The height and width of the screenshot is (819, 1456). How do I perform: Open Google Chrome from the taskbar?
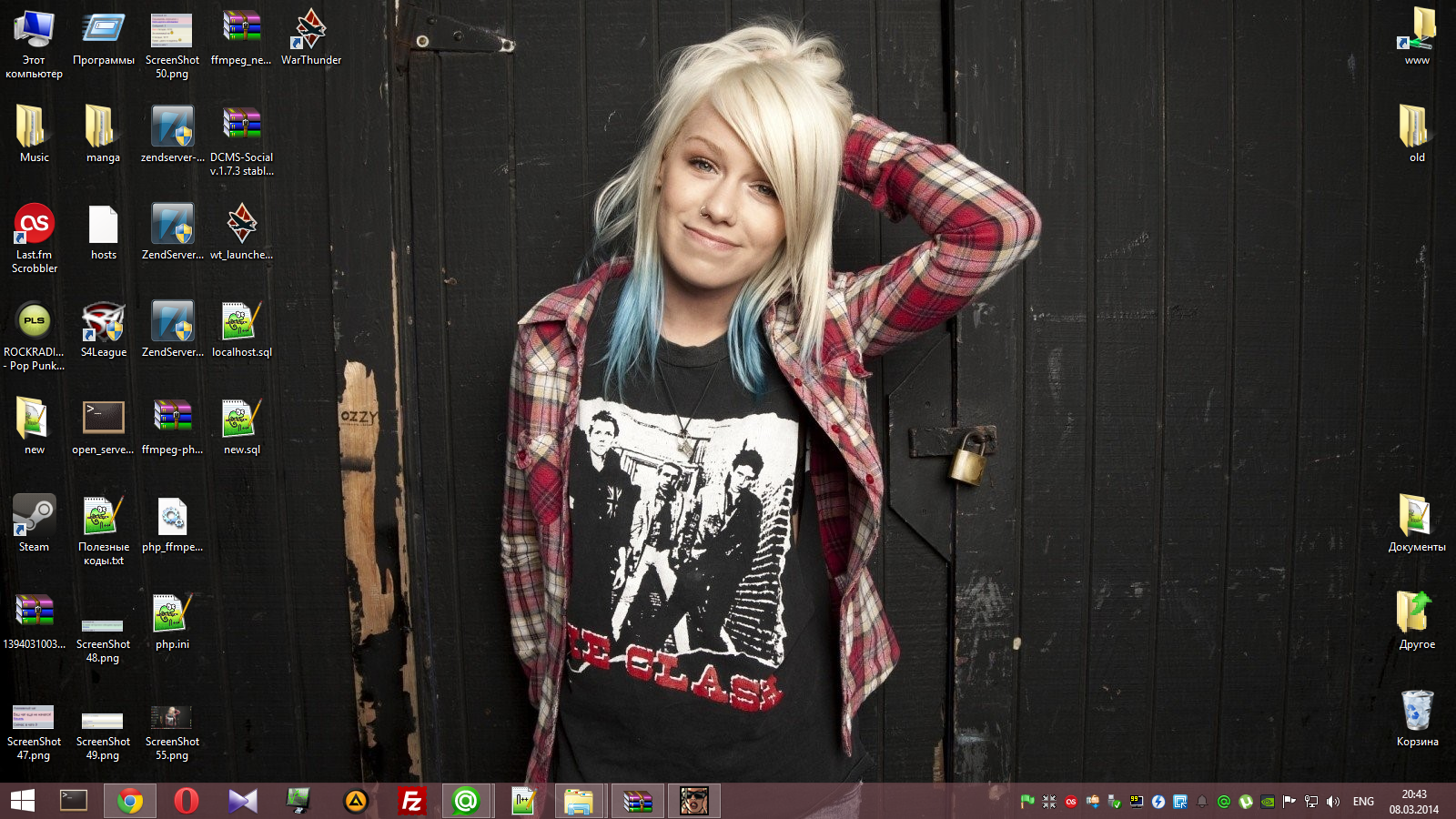pyautogui.click(x=130, y=801)
